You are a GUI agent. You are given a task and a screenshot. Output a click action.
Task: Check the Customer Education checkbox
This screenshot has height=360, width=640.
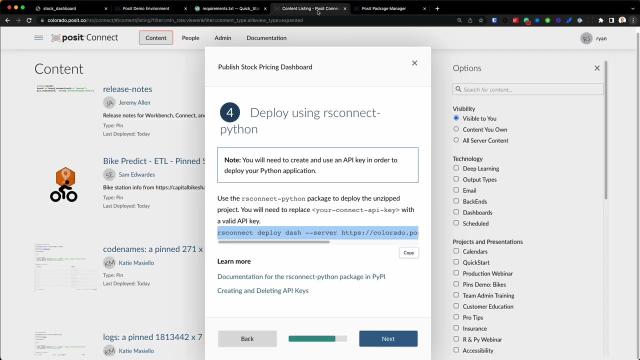[x=456, y=306]
